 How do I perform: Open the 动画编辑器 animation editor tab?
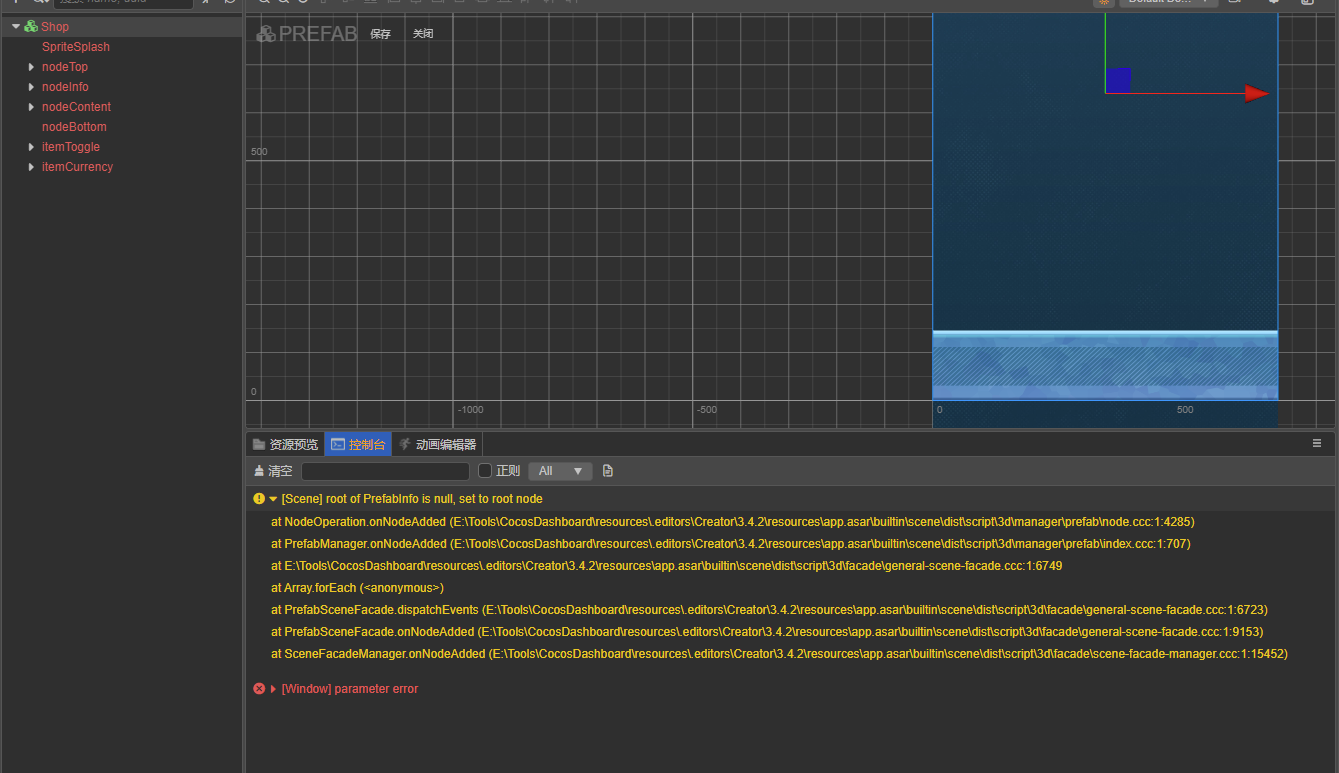[x=437, y=444]
